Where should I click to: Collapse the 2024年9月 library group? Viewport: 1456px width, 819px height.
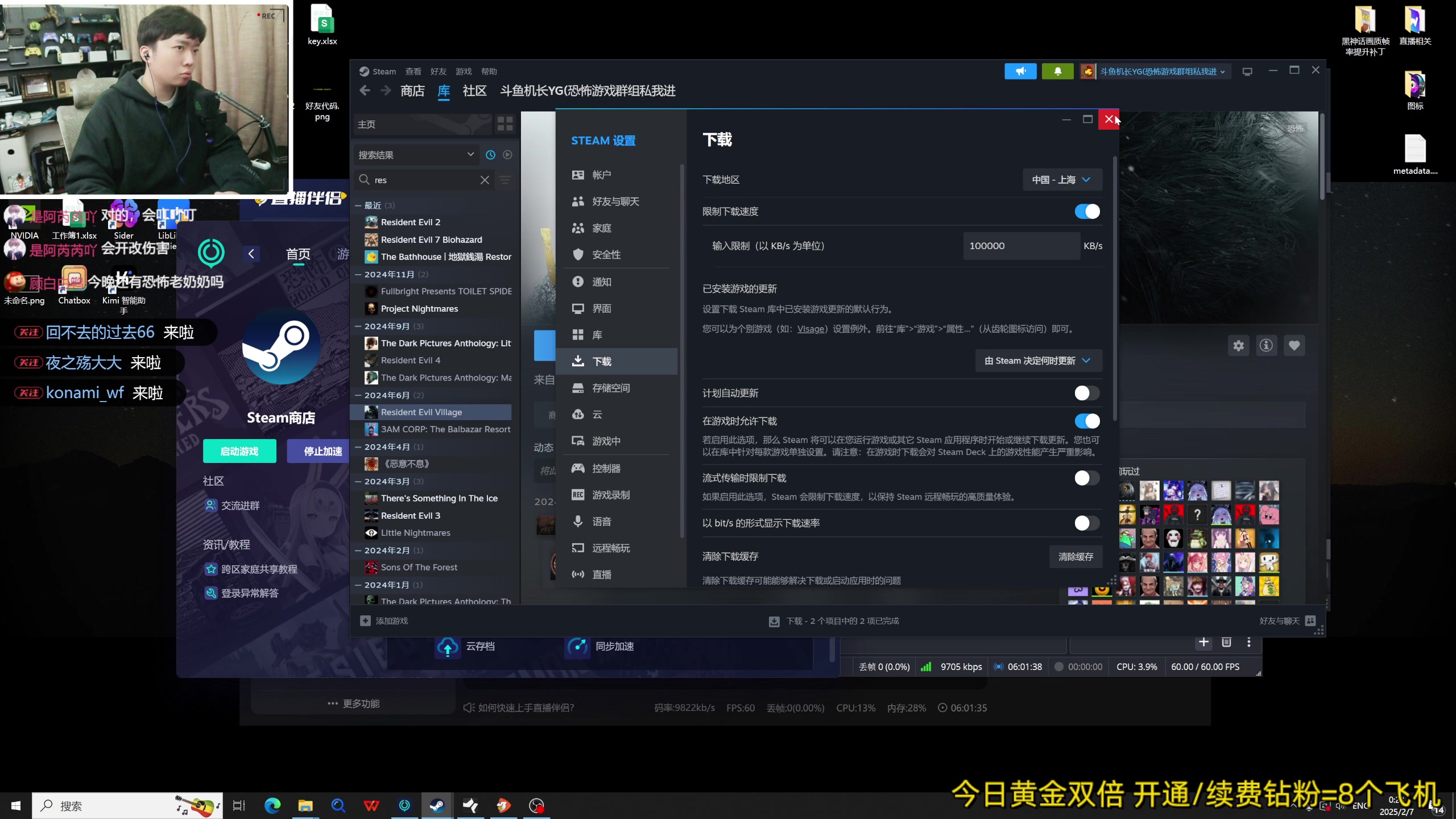358,326
